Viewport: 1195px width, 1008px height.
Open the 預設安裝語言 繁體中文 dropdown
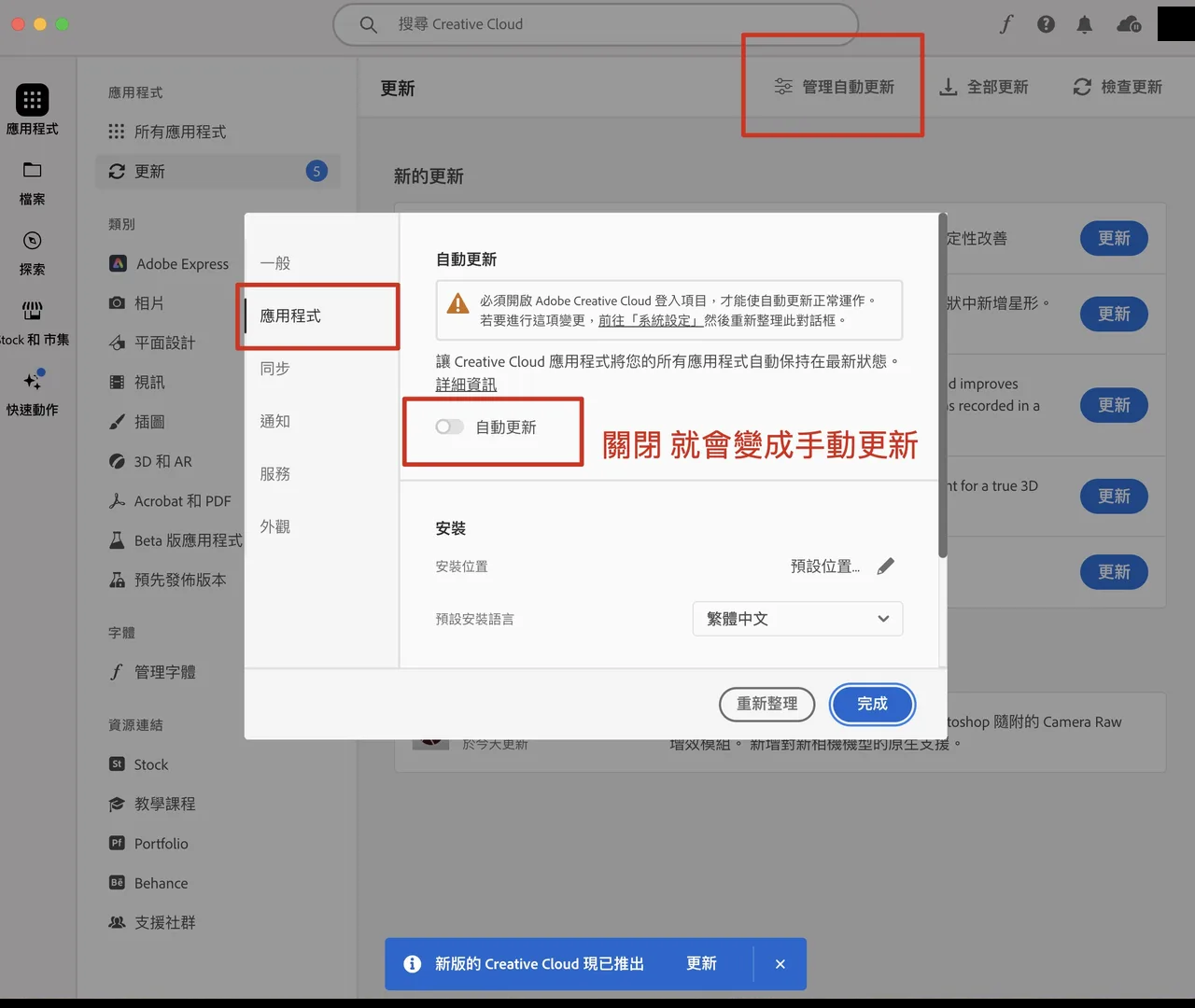coord(797,619)
